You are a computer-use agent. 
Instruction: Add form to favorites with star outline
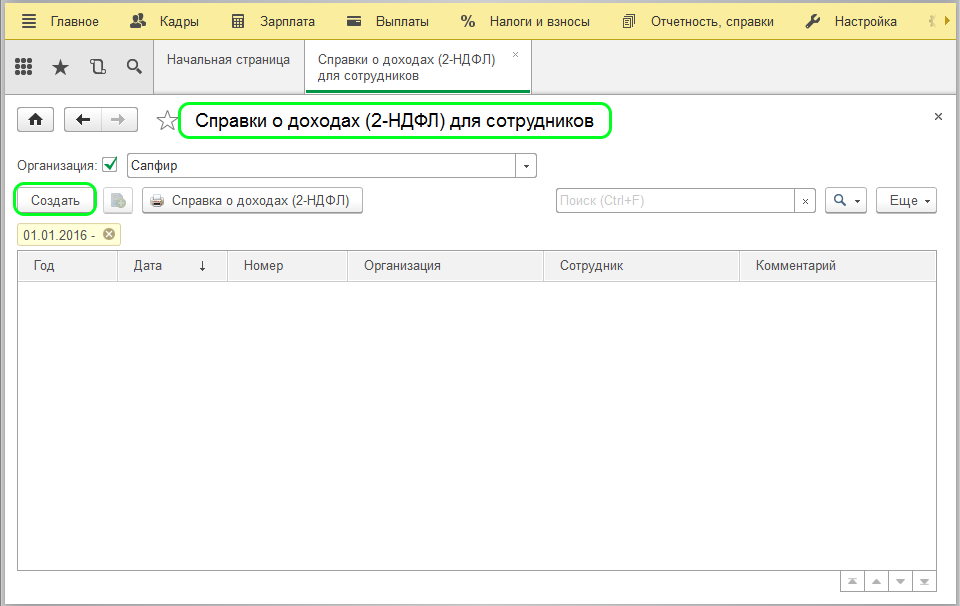[167, 121]
